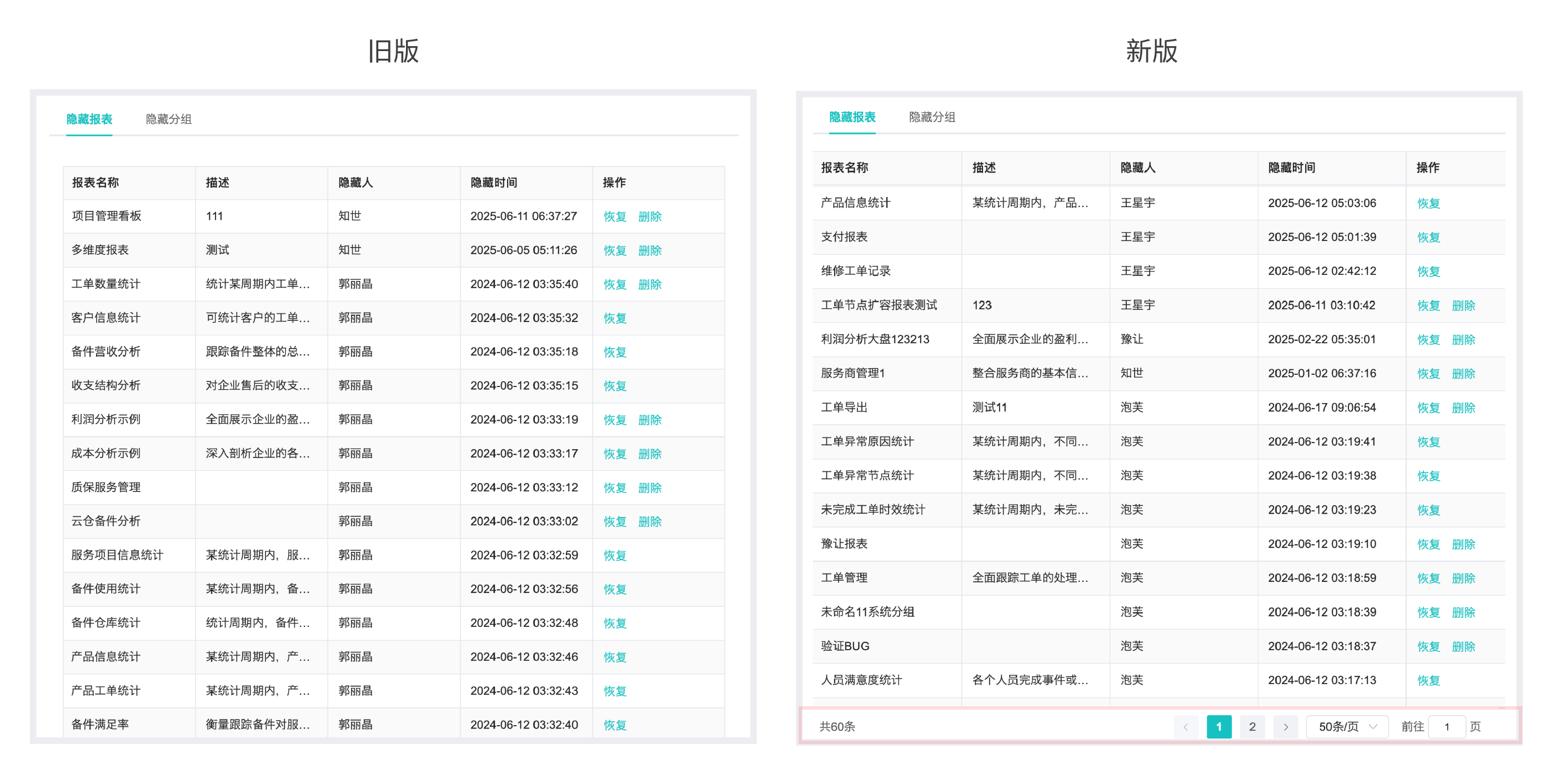Delete the 多维度报表 report

tap(650, 250)
